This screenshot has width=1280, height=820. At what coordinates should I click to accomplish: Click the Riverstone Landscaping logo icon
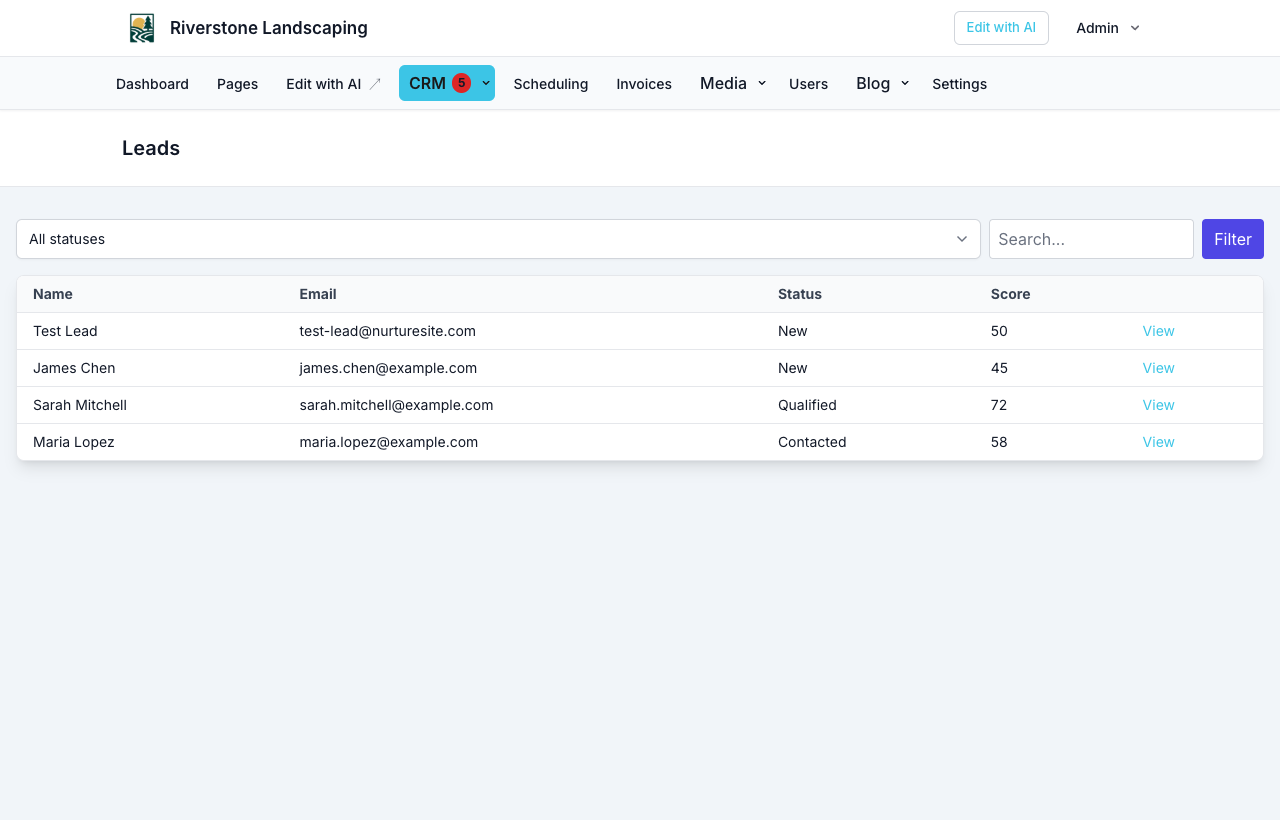coord(142,28)
